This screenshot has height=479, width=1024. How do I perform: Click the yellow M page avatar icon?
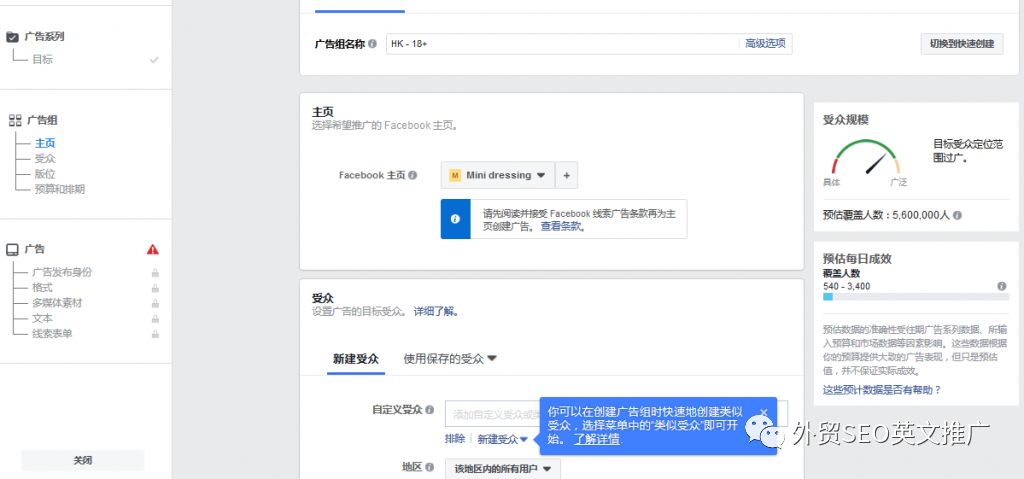click(x=455, y=175)
